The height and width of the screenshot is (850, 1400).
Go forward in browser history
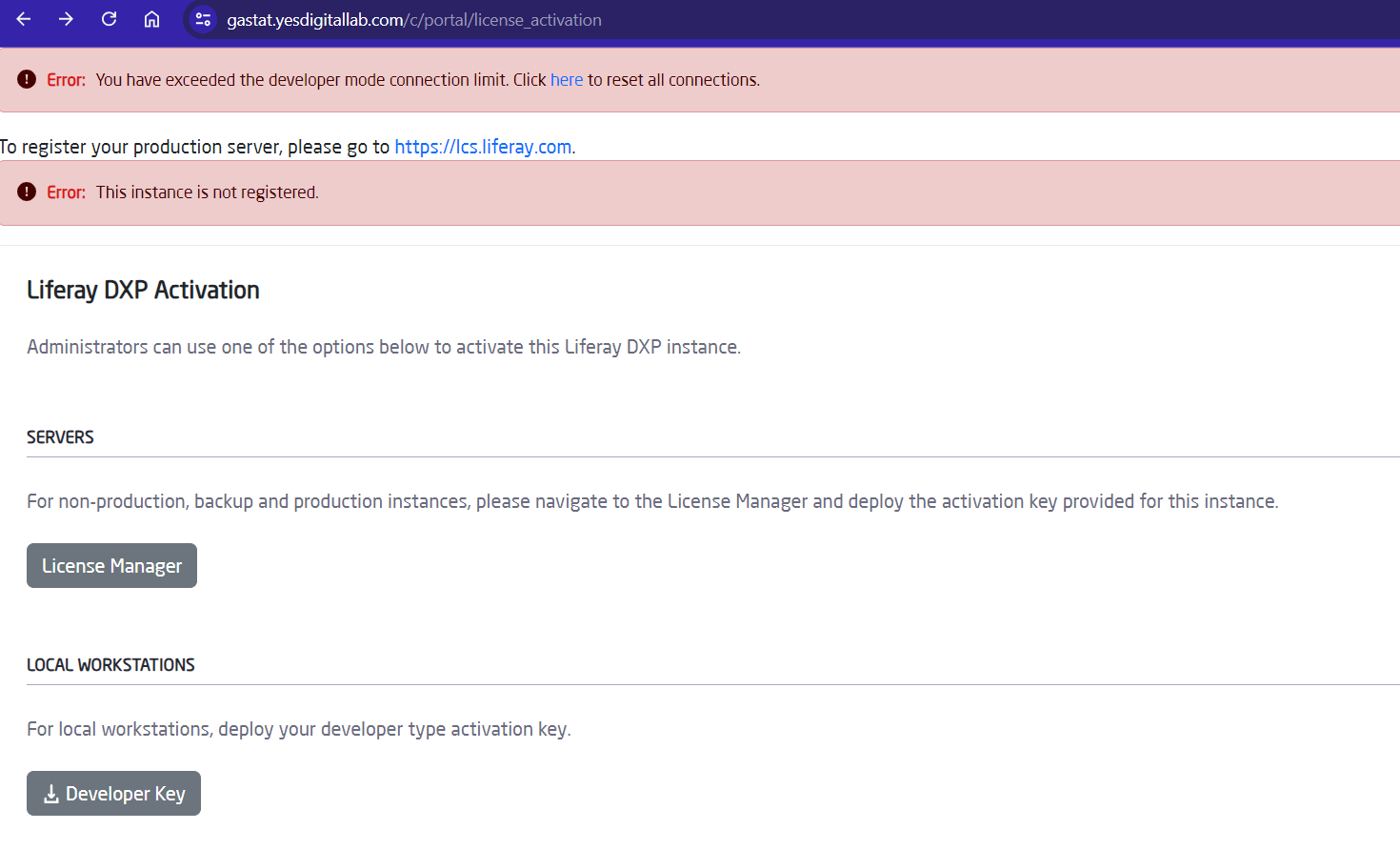66,19
